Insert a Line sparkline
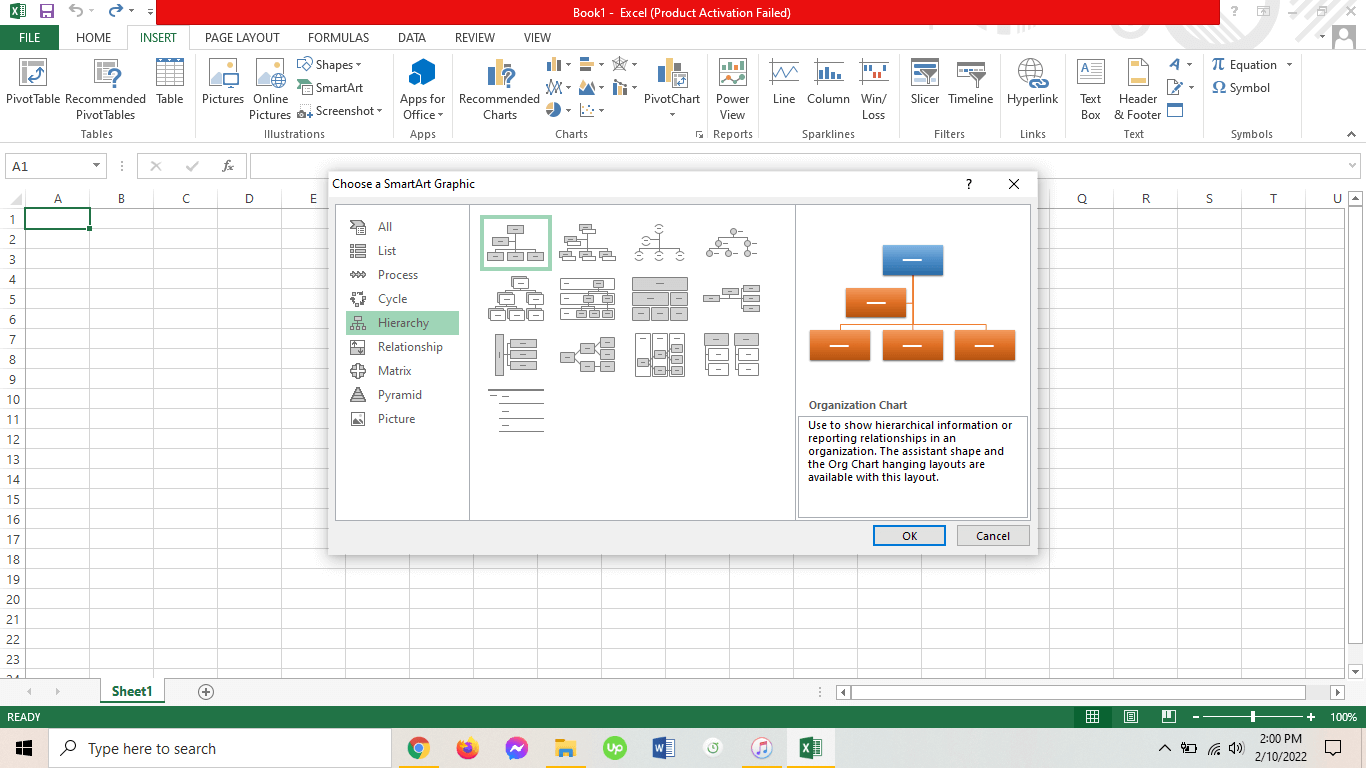 pos(784,82)
